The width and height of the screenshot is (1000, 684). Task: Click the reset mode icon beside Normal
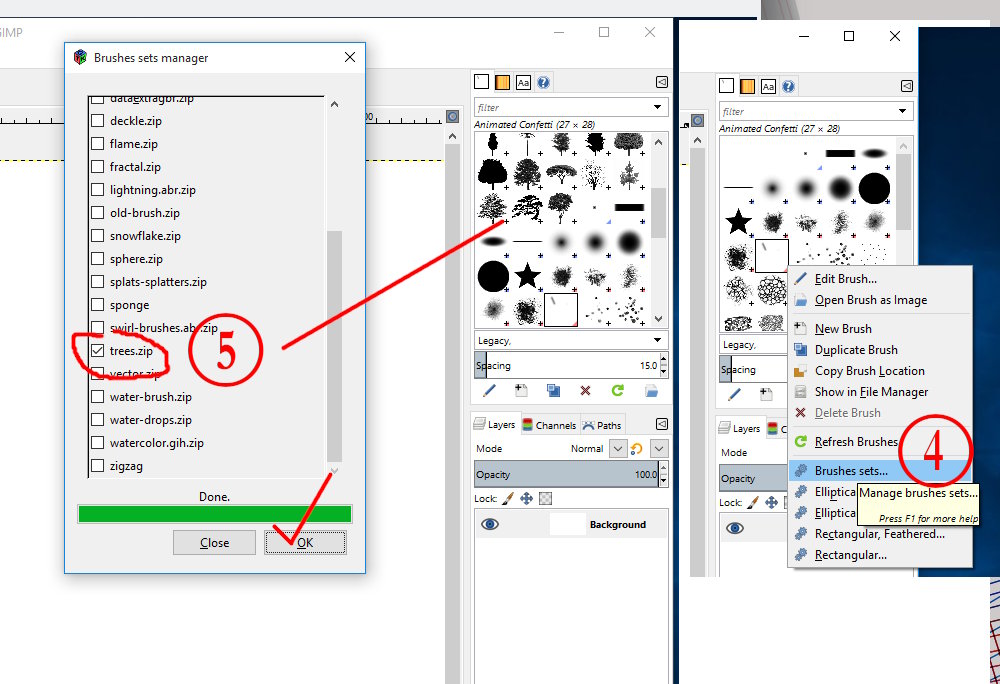click(x=636, y=449)
